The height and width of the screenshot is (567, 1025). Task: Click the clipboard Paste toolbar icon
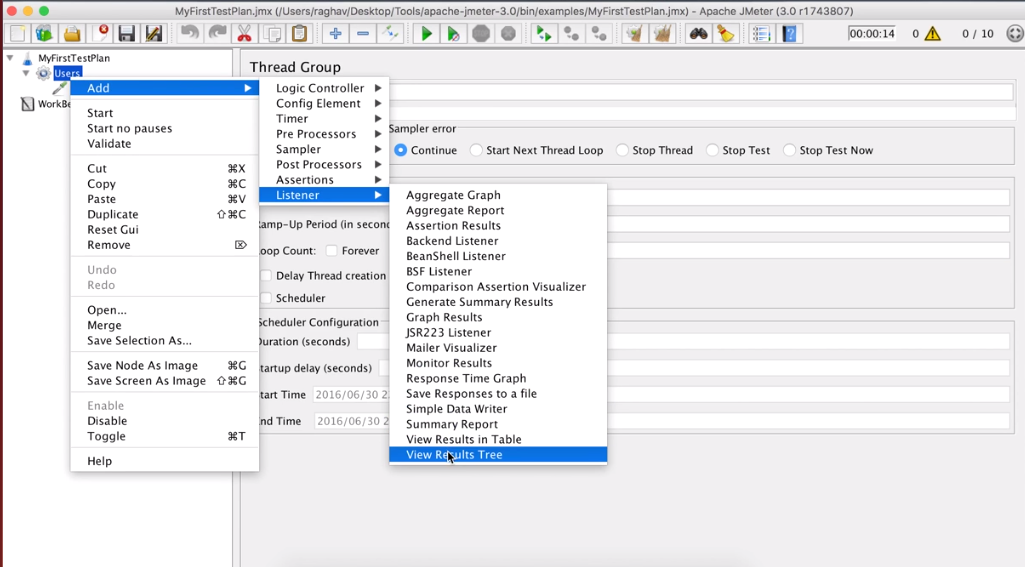[299, 33]
